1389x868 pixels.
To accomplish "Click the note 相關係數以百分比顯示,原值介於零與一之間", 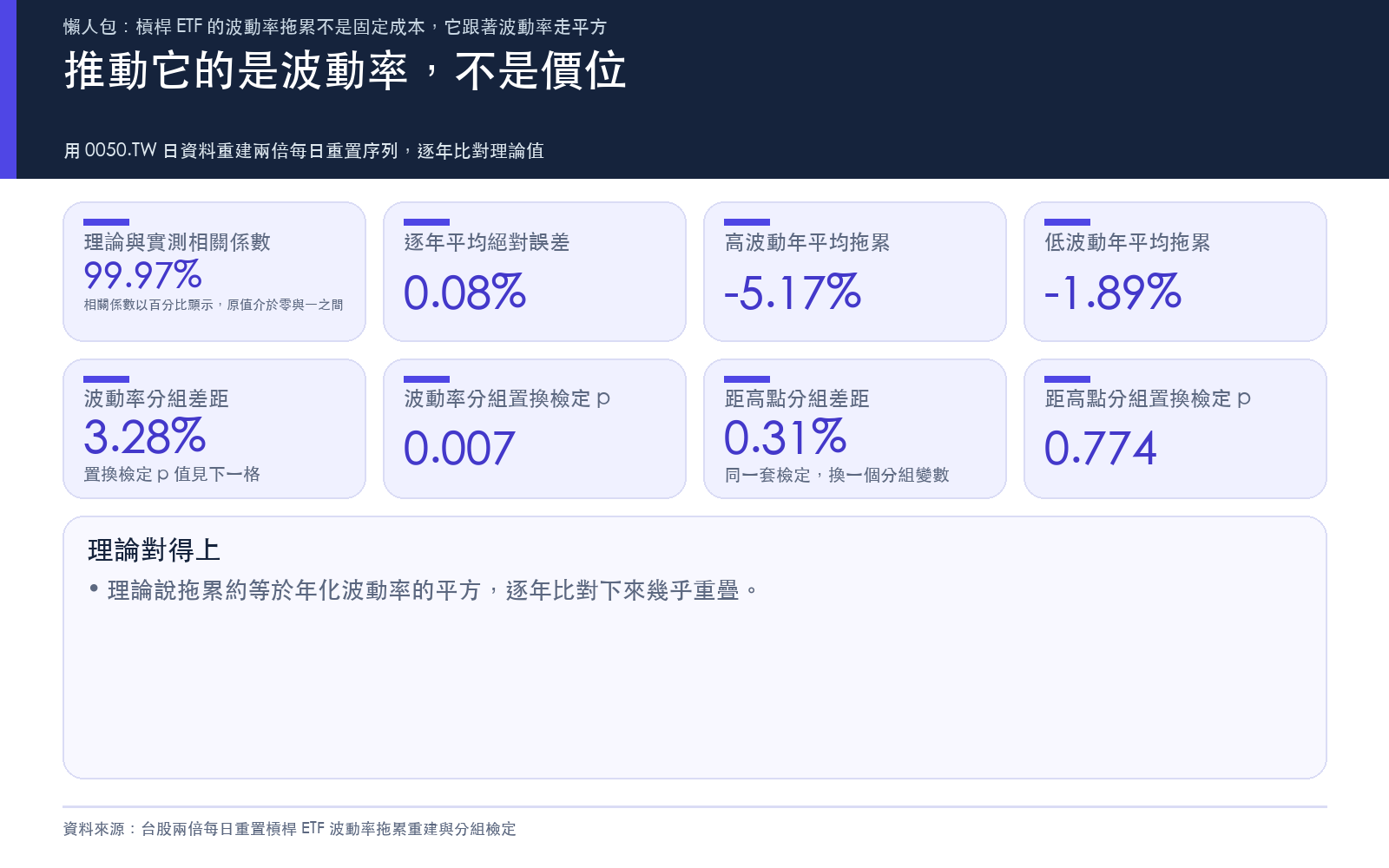I will pos(214,305).
